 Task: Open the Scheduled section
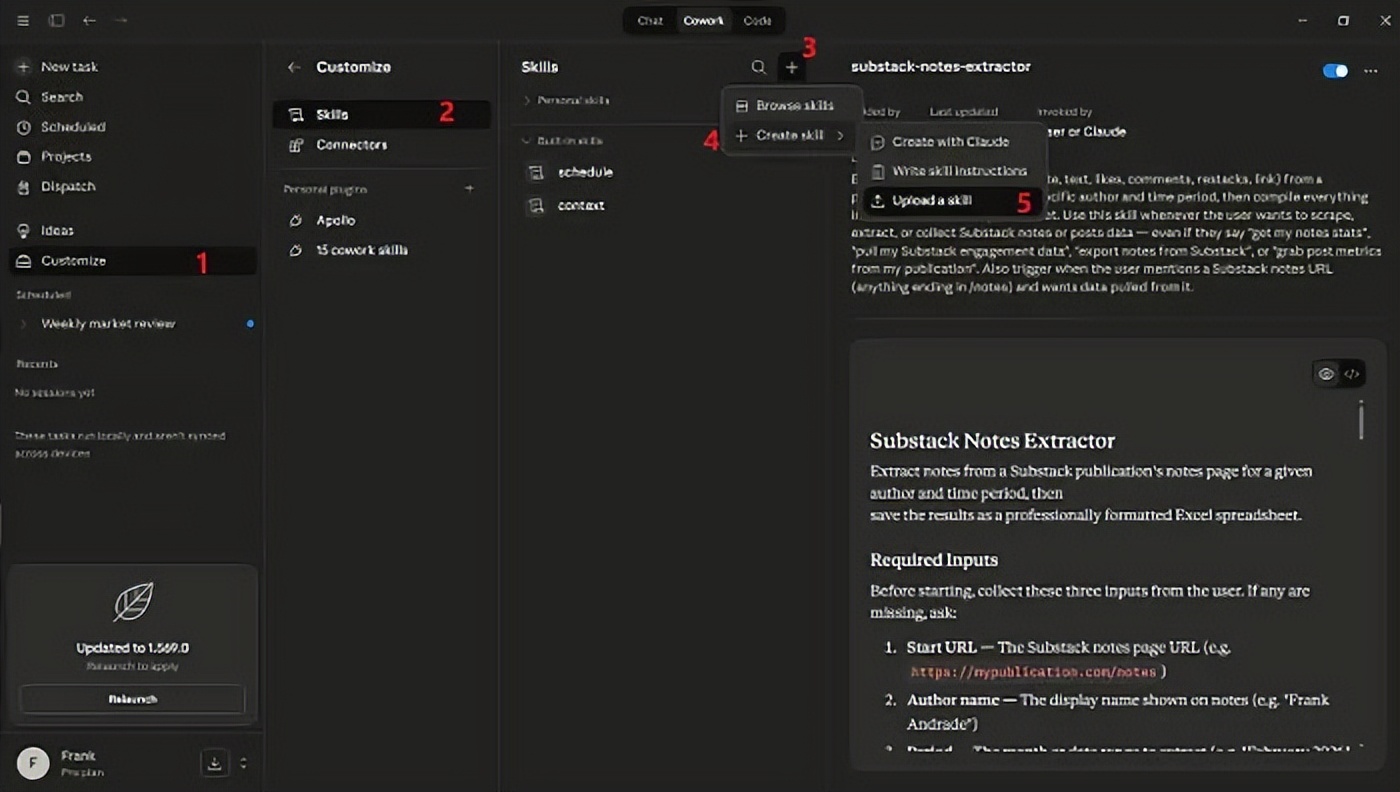click(132, 127)
